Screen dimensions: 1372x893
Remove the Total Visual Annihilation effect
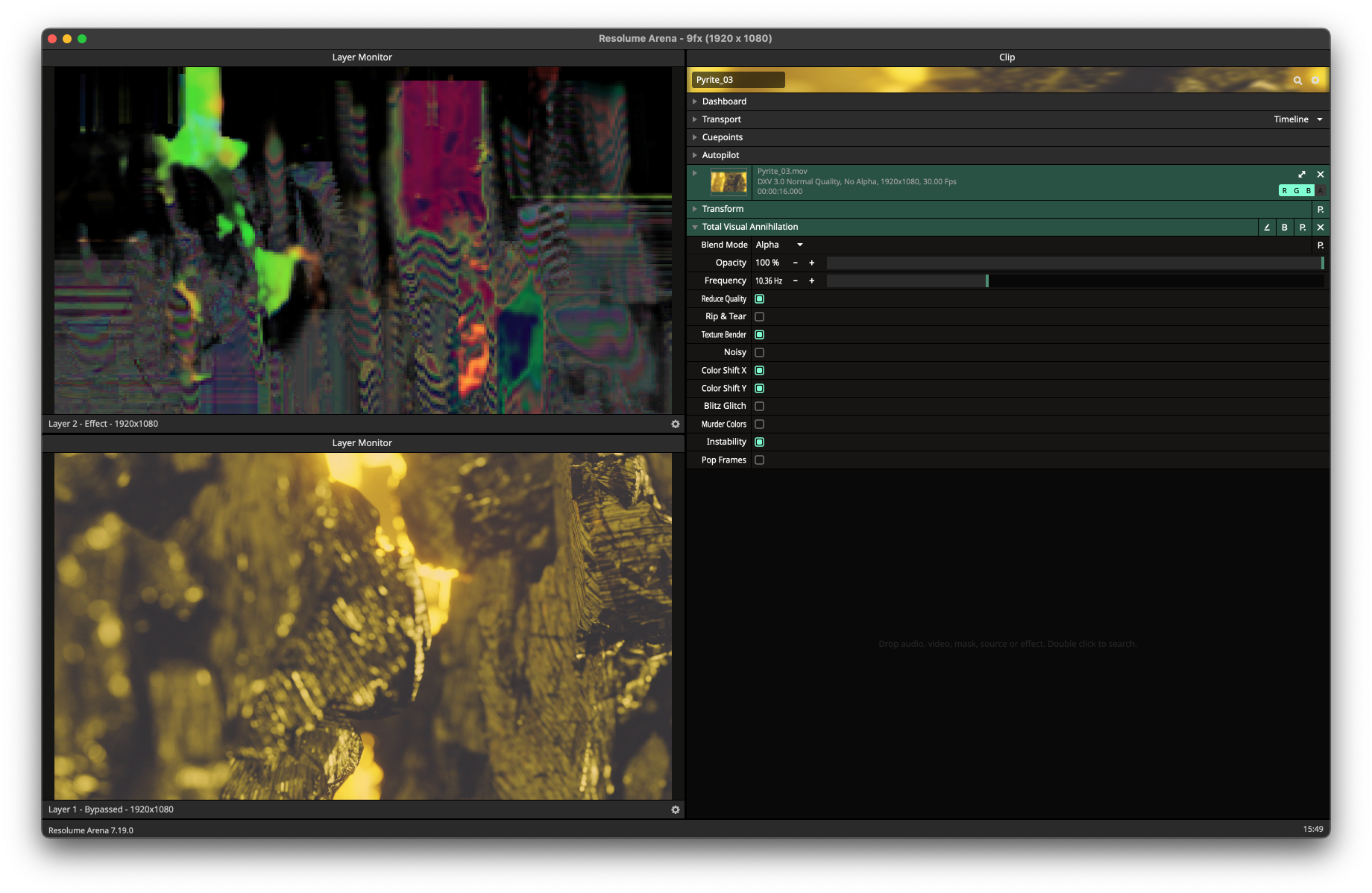point(1321,228)
